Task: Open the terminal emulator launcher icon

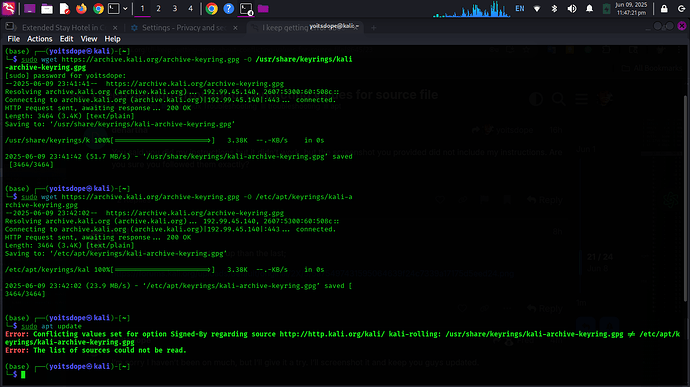Action: [x=114, y=8]
